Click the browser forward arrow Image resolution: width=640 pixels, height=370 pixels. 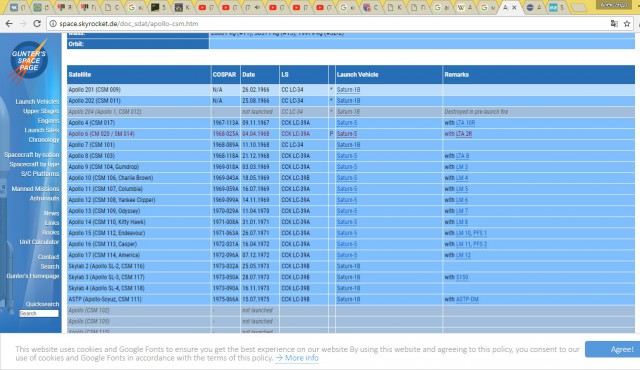pos(23,24)
